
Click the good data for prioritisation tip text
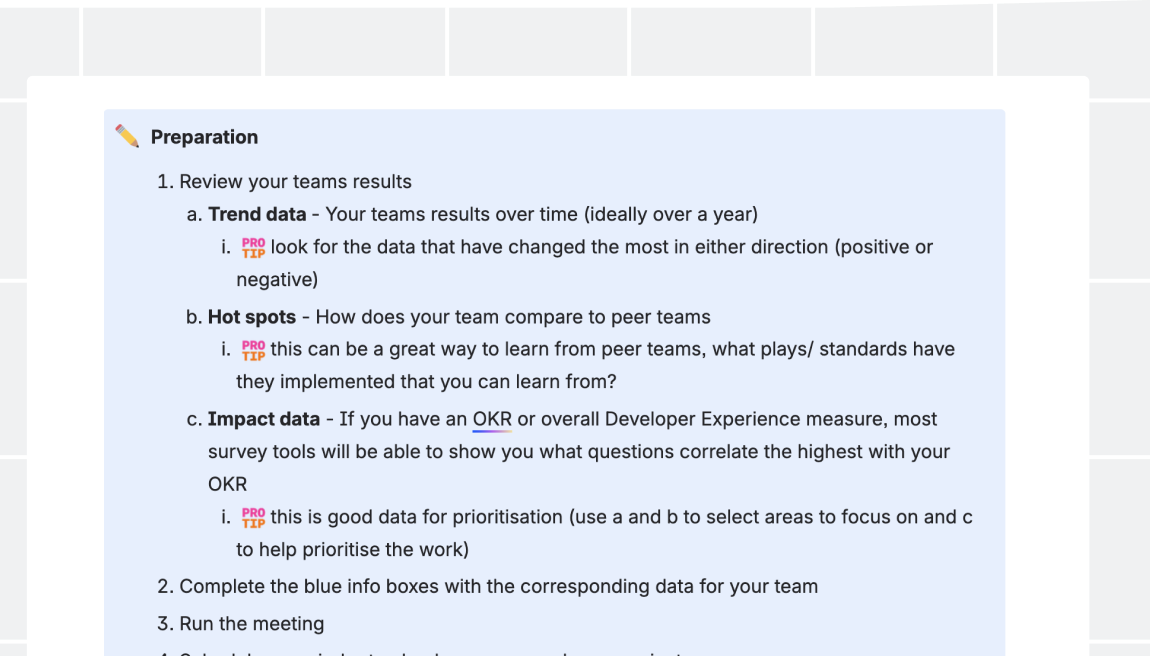pyautogui.click(x=620, y=517)
